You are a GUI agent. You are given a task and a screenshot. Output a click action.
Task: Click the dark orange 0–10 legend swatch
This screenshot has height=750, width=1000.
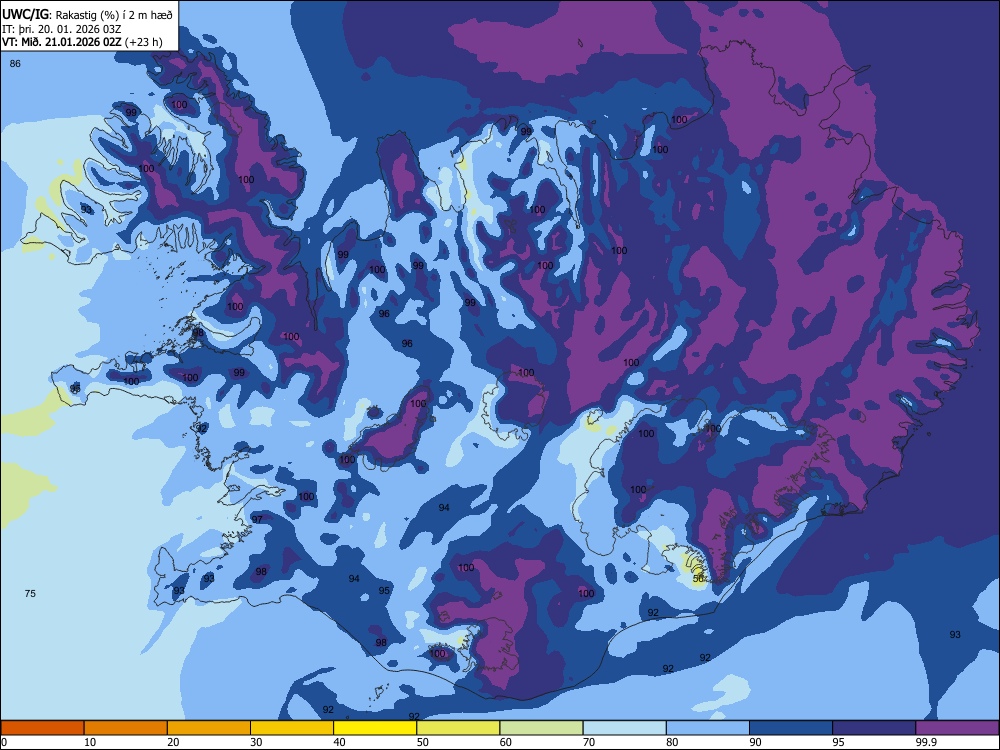[42, 728]
